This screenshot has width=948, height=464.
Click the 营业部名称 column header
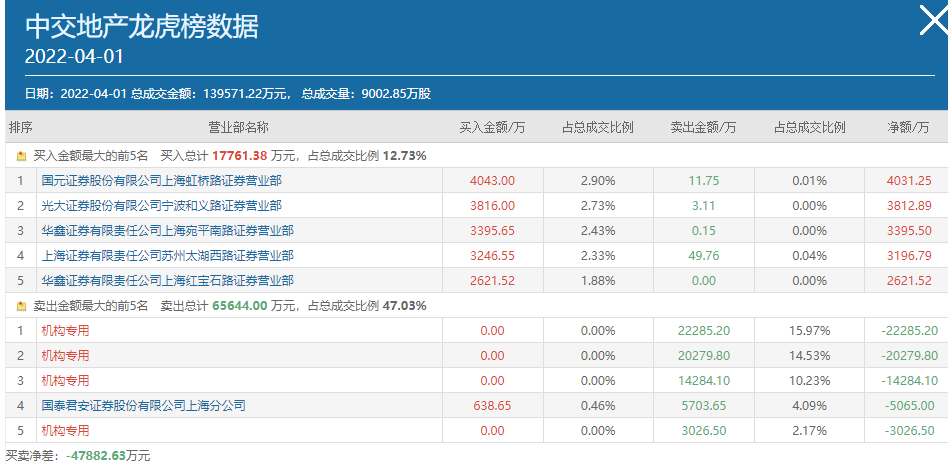point(237,128)
